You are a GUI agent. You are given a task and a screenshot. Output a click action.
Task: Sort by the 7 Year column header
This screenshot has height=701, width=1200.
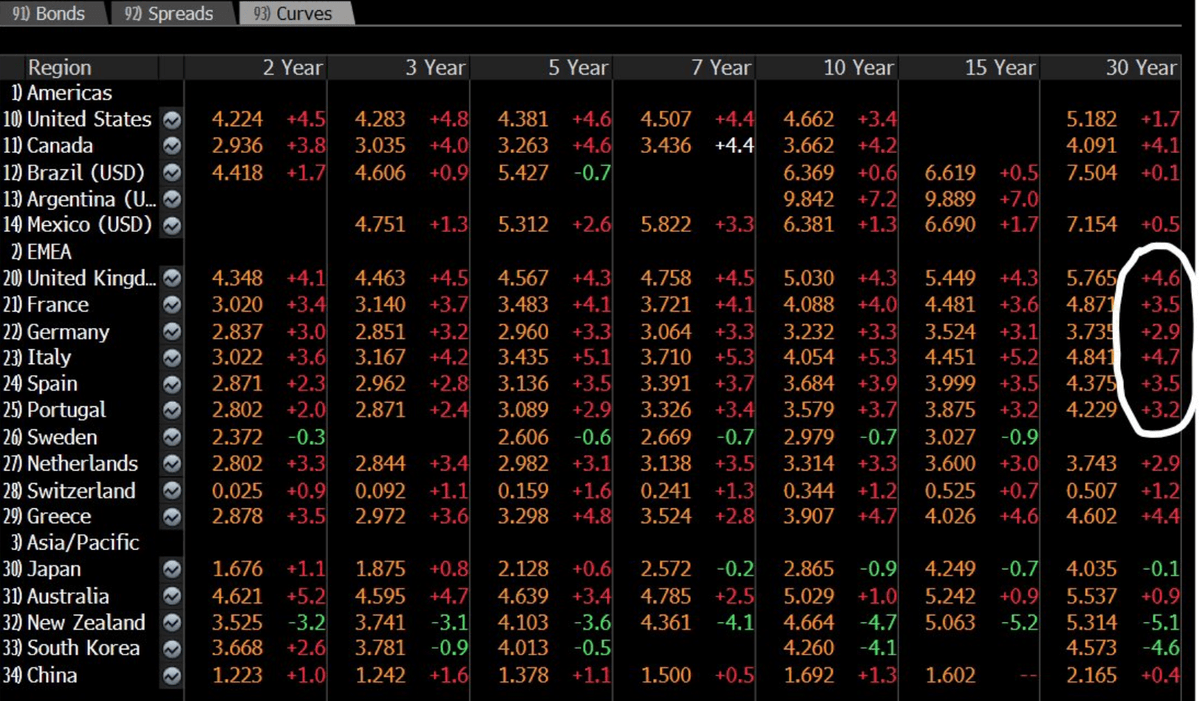click(720, 68)
